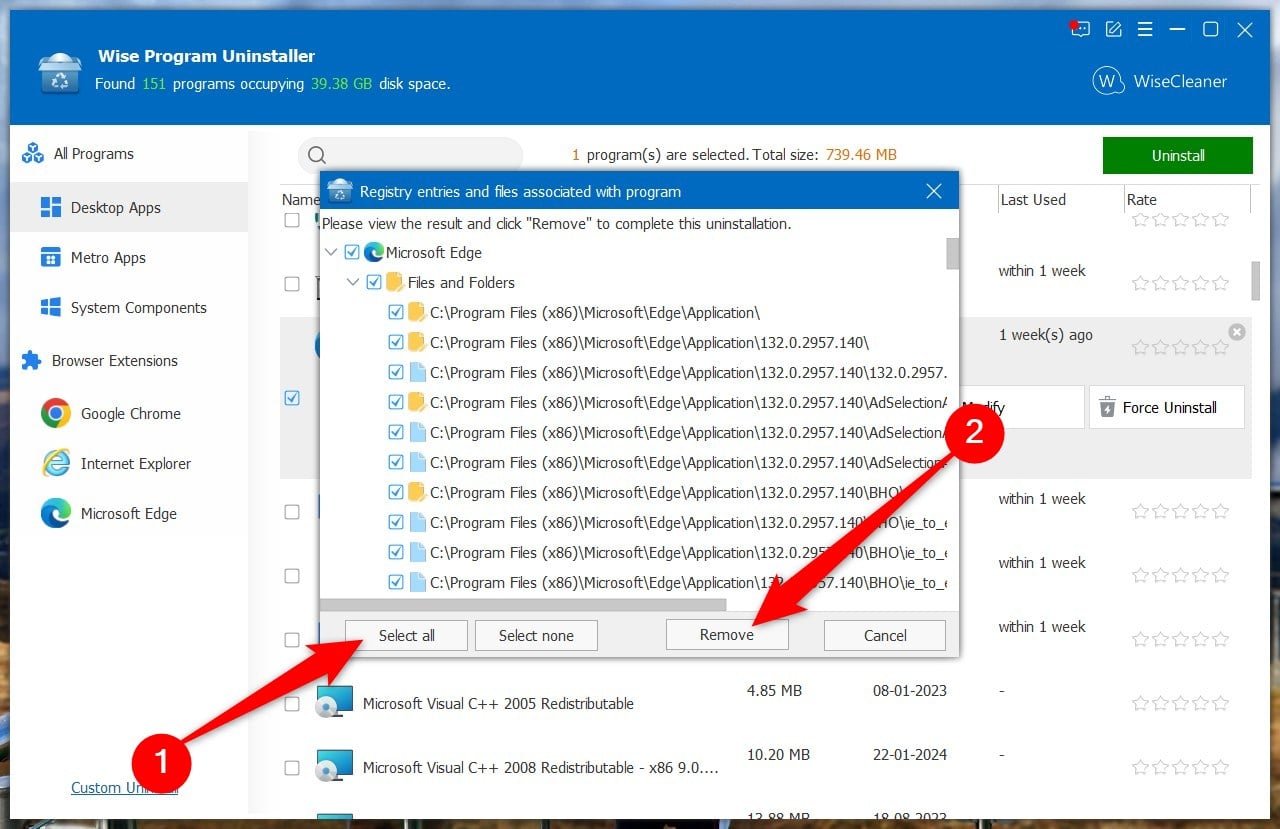
Task: Click the pencil note icon in title bar
Action: pos(1113,29)
